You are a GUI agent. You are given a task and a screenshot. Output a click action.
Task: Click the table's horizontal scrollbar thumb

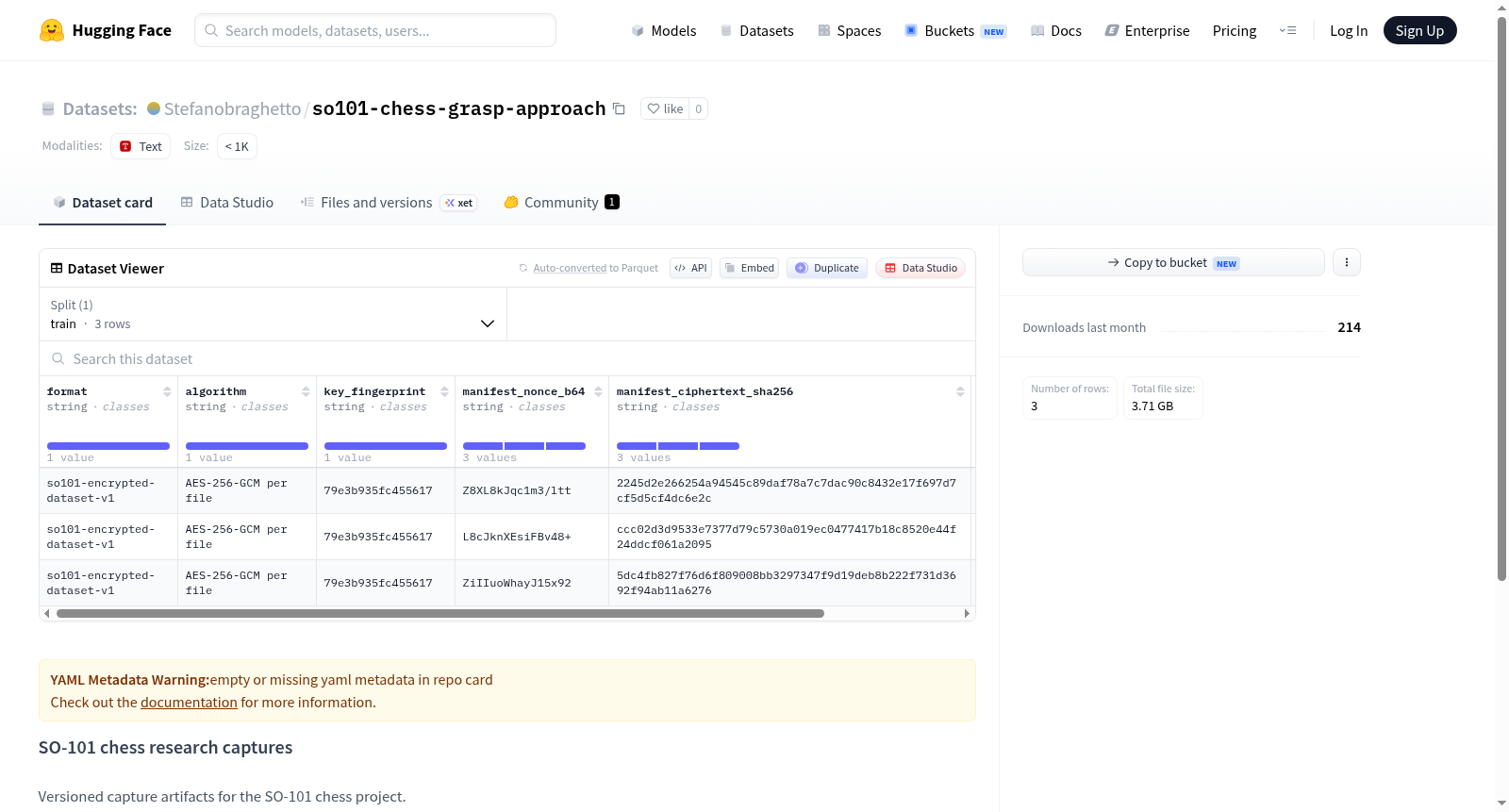(x=440, y=613)
